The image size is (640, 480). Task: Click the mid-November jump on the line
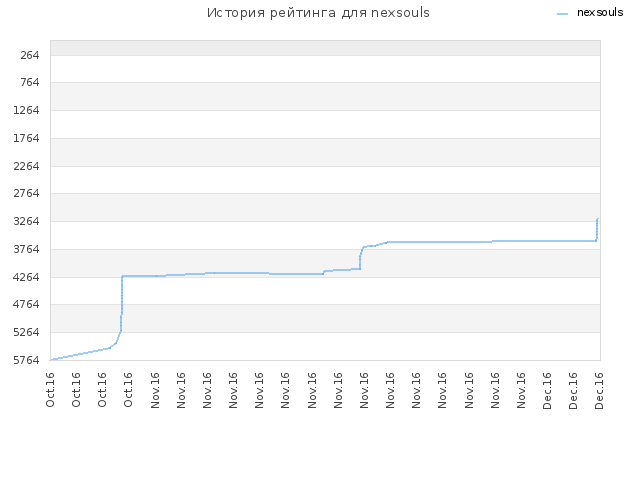pos(360,258)
